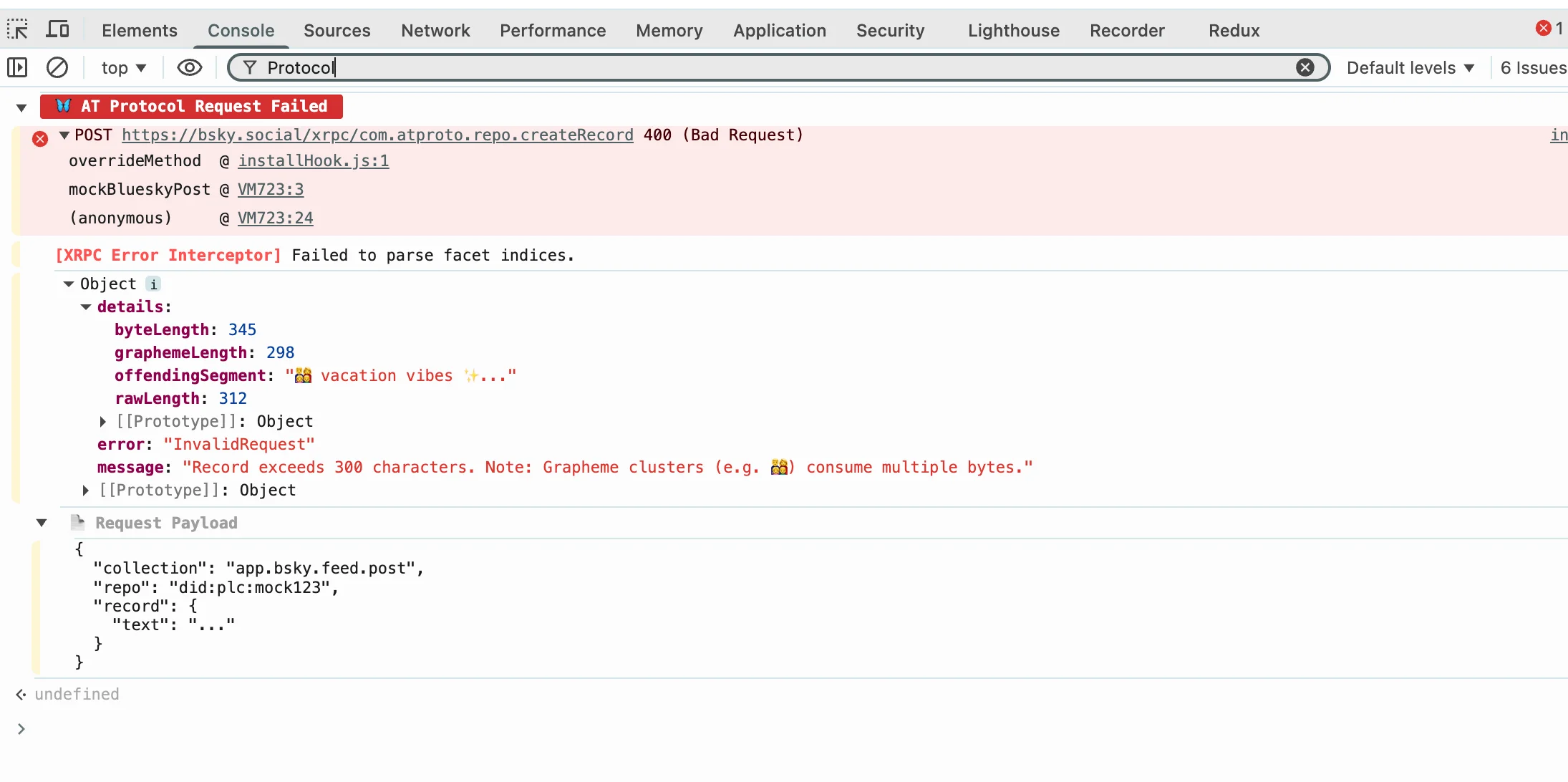
Task: Click the "repo": "did:plc:mock123" line
Action: point(216,587)
